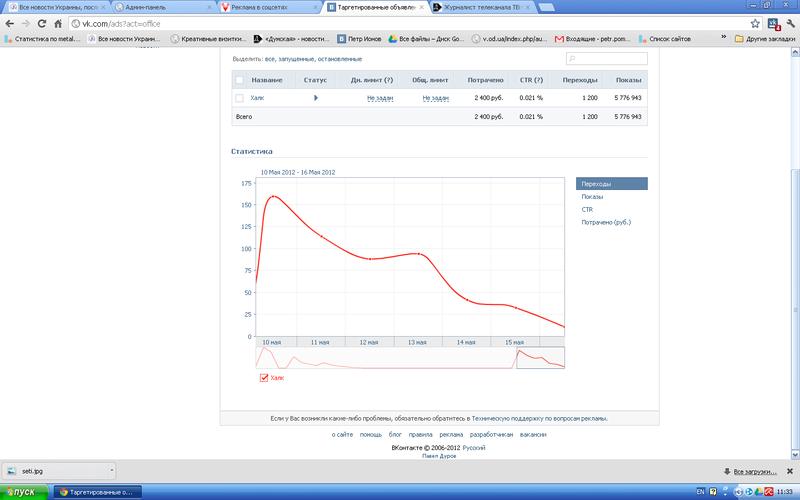800x500 pixels.
Task: Show the Потрачено (руб.) chart metric
Action: tap(606, 222)
